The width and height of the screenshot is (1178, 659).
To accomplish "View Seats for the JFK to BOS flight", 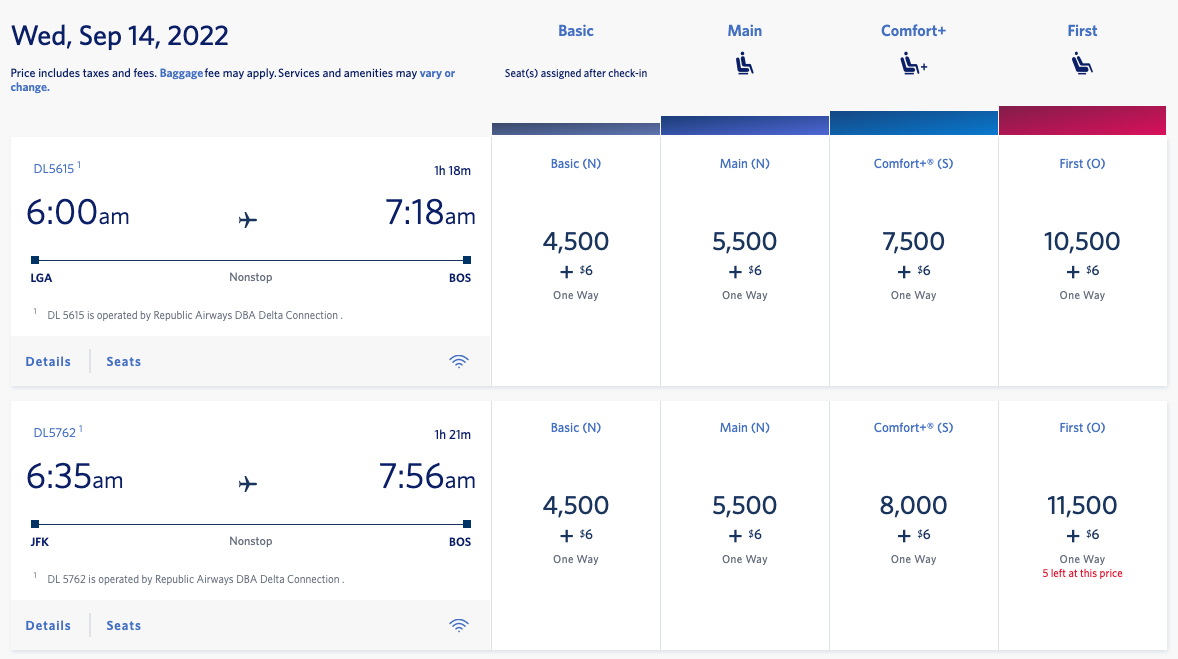I will click(124, 626).
